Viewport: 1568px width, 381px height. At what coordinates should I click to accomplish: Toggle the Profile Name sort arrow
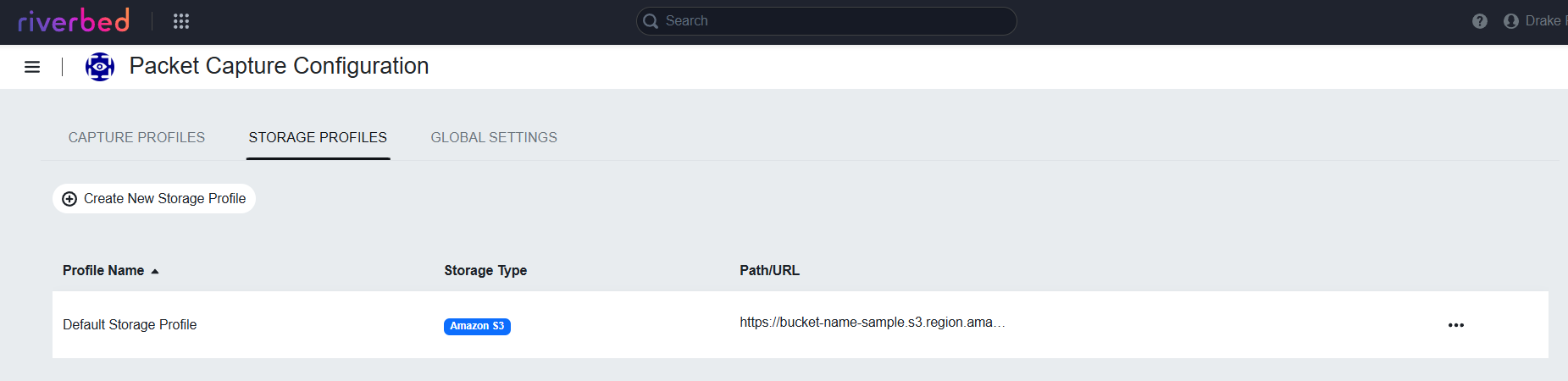tap(155, 271)
